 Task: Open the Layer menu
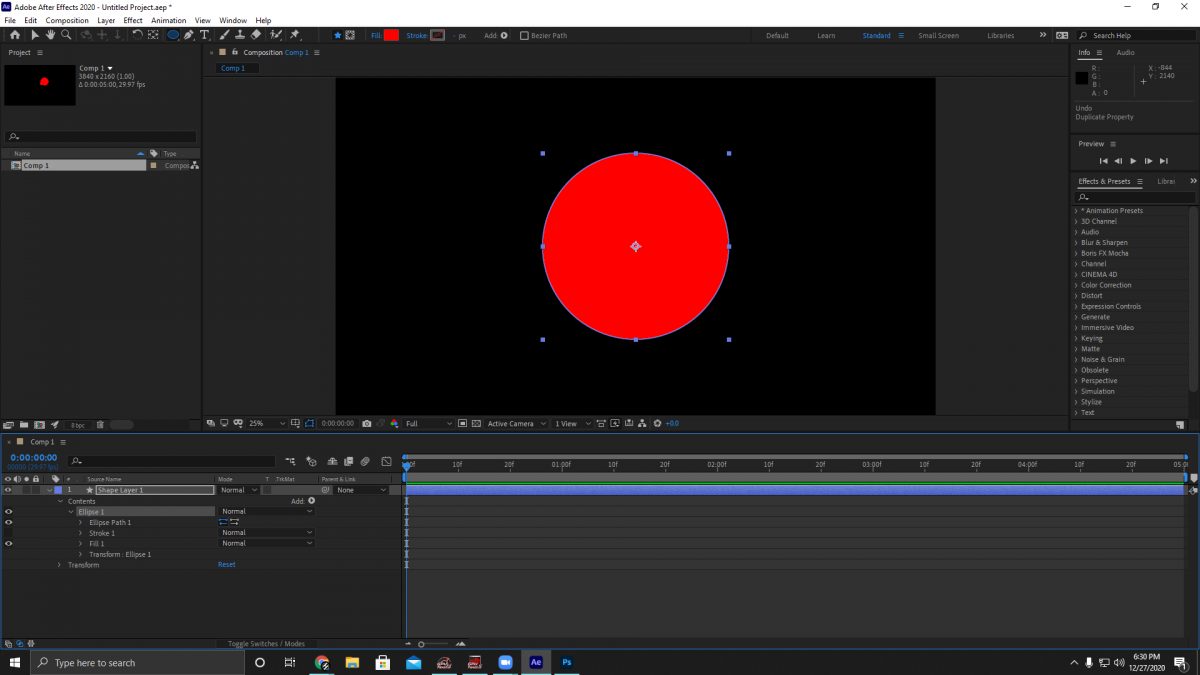coord(106,20)
